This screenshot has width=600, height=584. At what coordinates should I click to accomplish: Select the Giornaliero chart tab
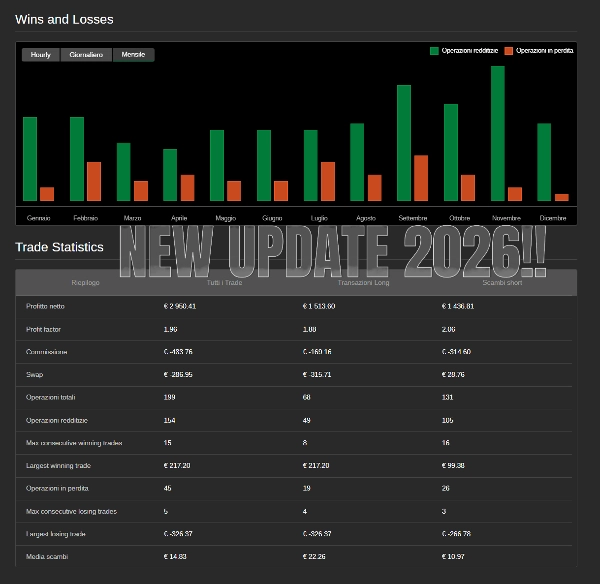pos(86,55)
